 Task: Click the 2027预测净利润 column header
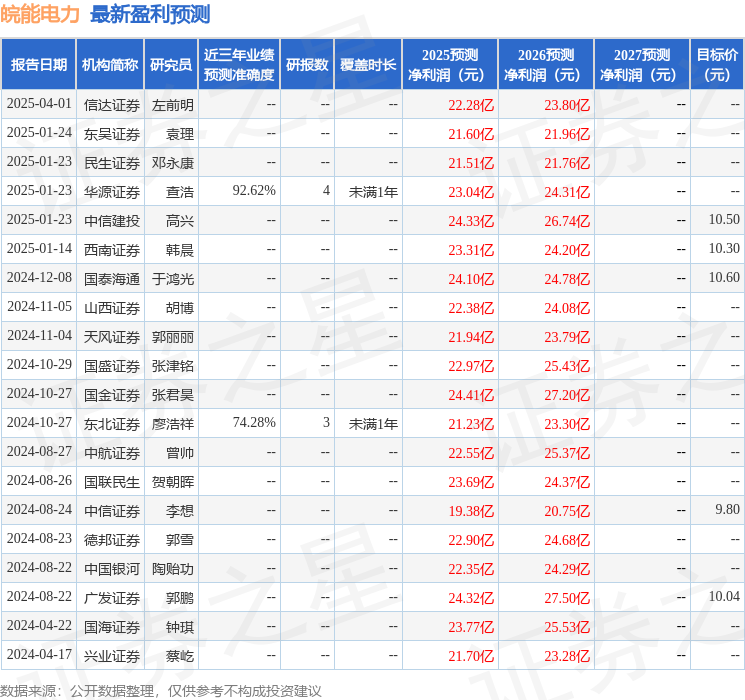tap(642, 65)
